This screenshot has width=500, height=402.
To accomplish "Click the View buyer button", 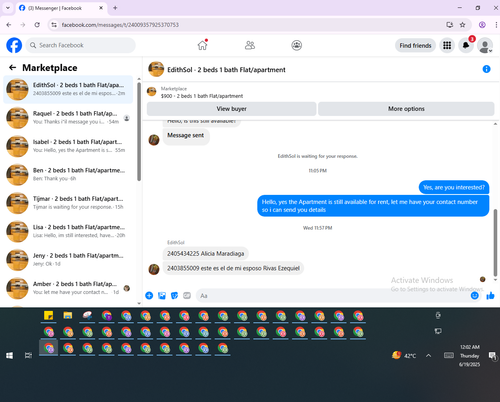I will 231,109.
